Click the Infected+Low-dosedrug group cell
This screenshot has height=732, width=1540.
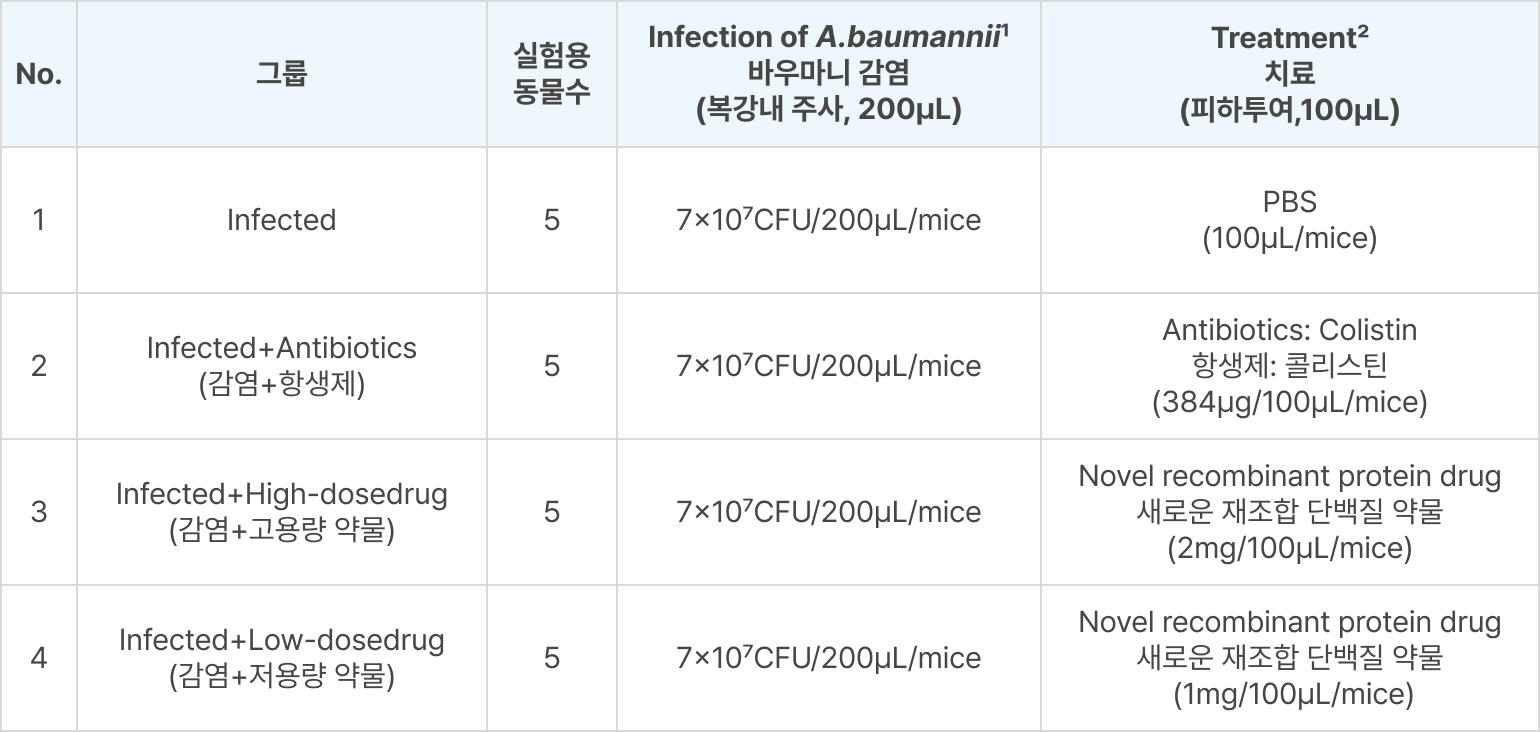click(x=281, y=658)
